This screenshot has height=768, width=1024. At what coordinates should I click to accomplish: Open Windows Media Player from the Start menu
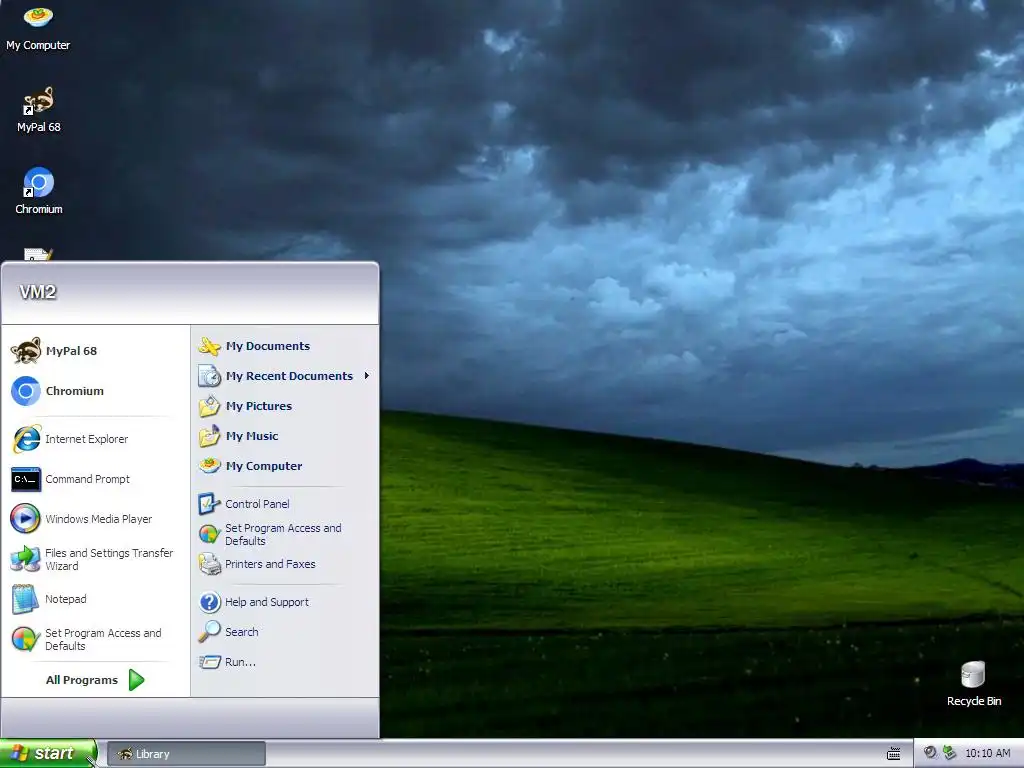[x=95, y=519]
